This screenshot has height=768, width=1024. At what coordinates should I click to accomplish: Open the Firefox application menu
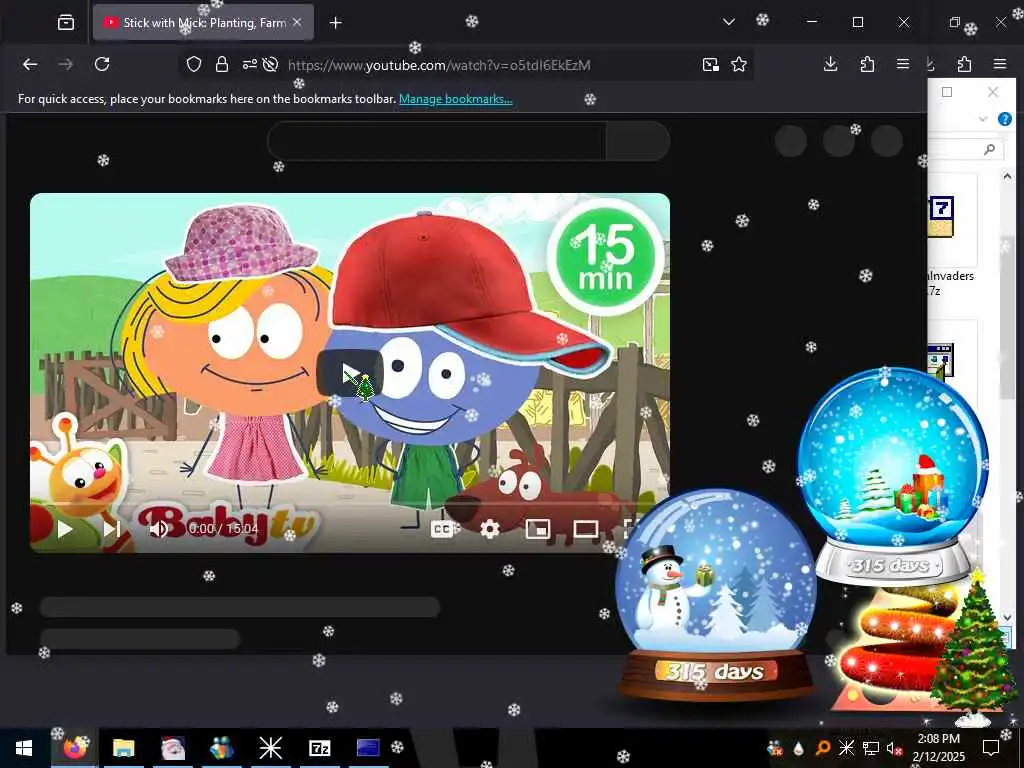(903, 64)
